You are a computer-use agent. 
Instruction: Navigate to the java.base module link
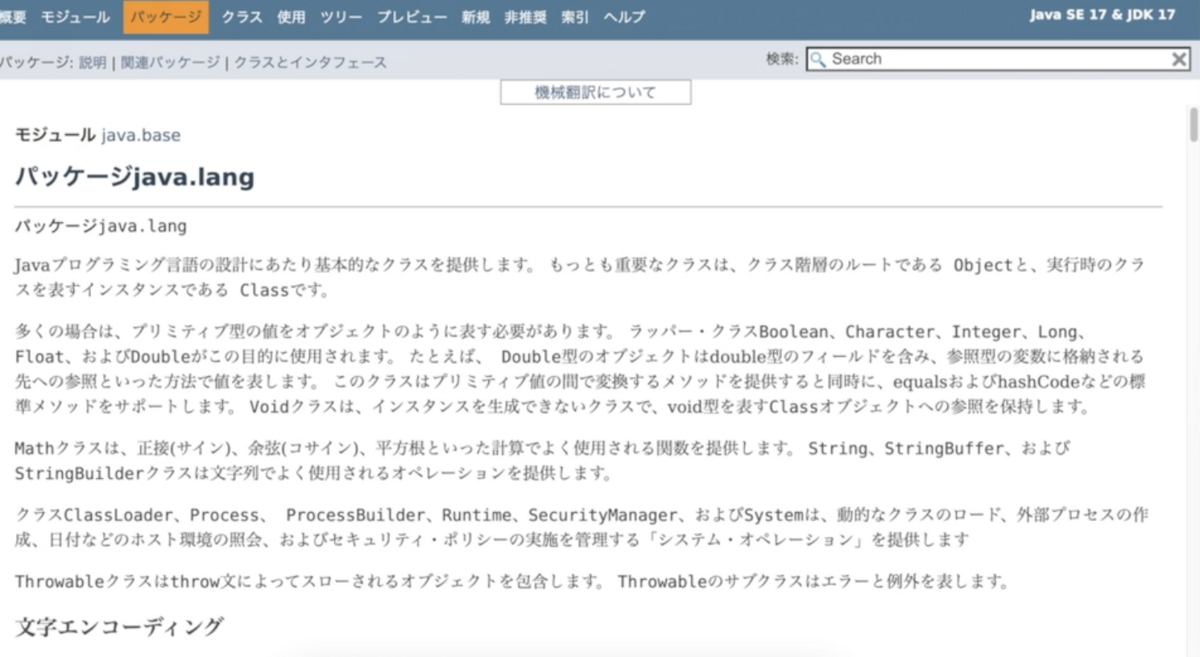pyautogui.click(x=140, y=135)
